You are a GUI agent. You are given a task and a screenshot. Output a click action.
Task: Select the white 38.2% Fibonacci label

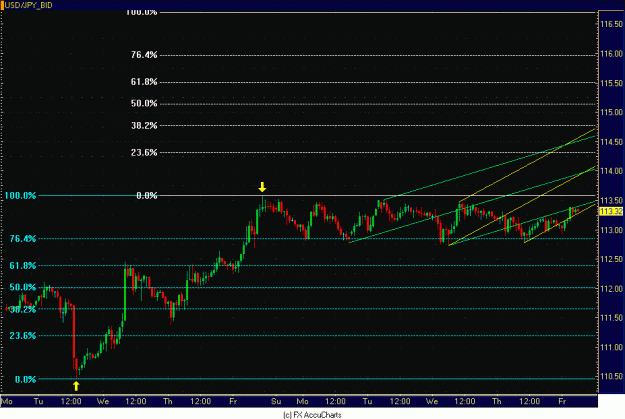pyautogui.click(x=144, y=126)
